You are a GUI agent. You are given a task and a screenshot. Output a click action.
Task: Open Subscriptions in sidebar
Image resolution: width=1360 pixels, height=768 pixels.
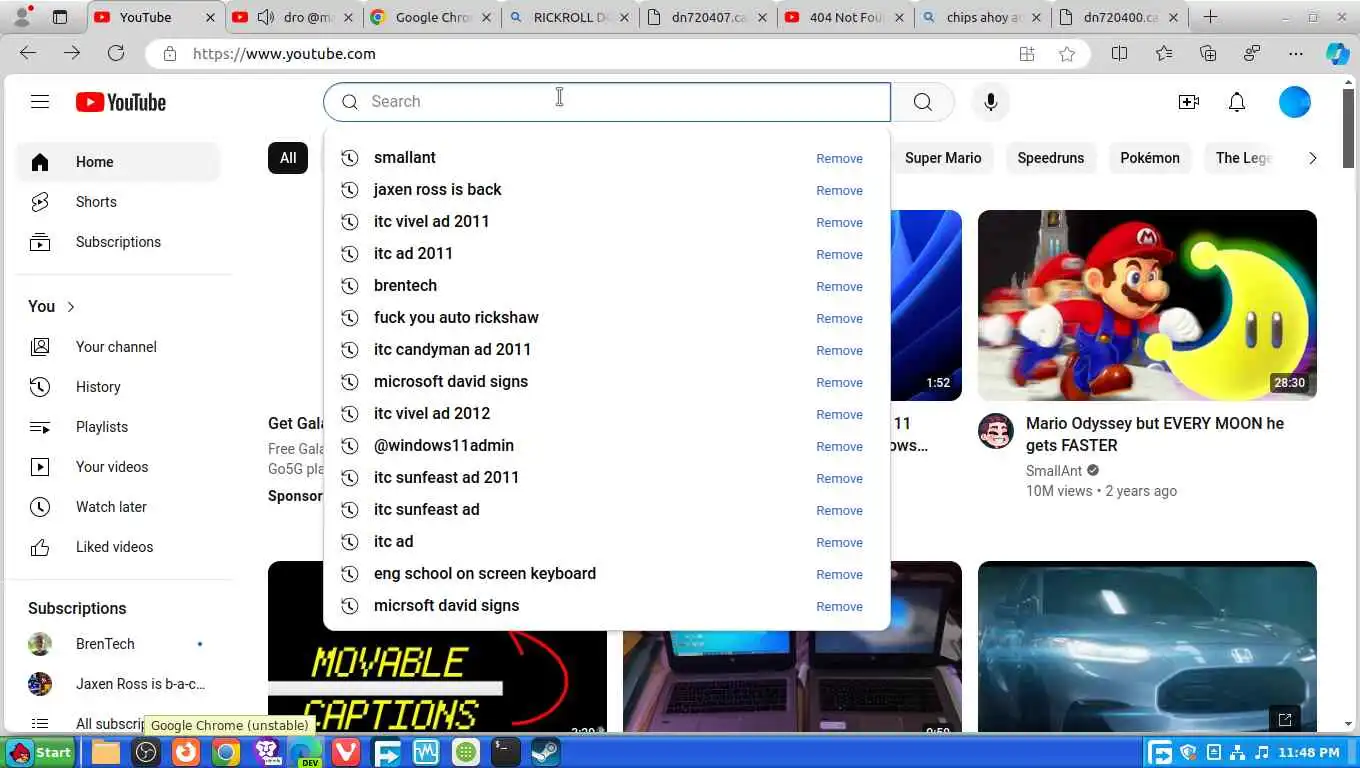pos(118,242)
